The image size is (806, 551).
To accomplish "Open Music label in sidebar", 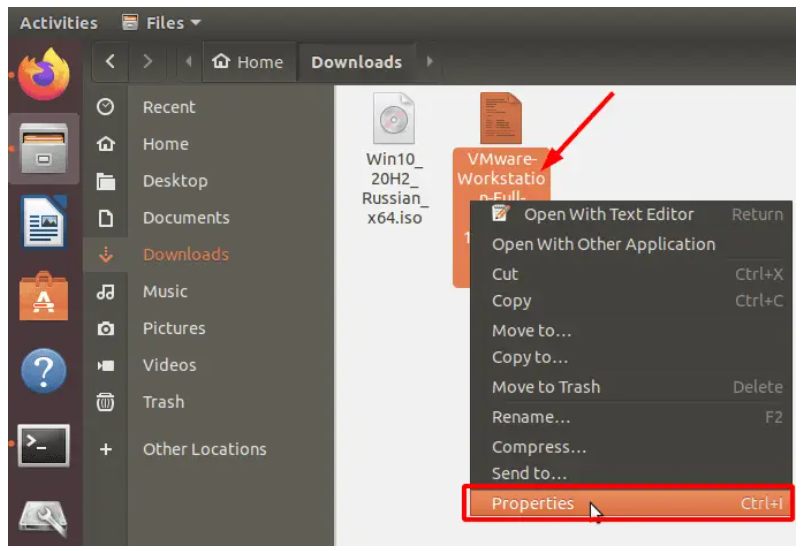I will point(165,291).
